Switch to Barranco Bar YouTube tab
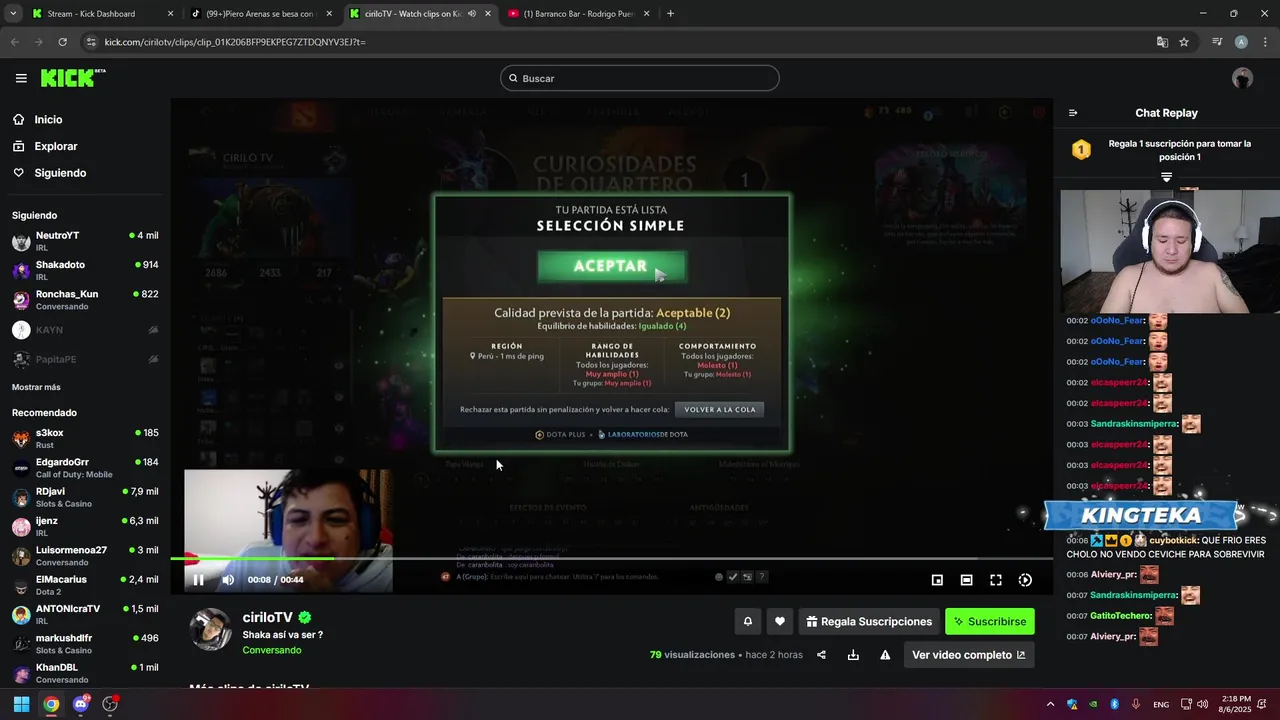Screen dimensions: 1280x720 [578, 14]
